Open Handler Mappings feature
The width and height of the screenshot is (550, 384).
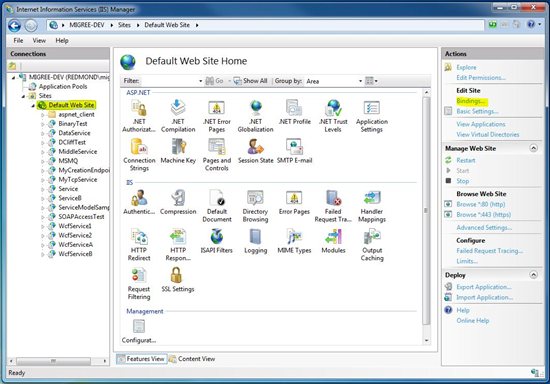(372, 206)
